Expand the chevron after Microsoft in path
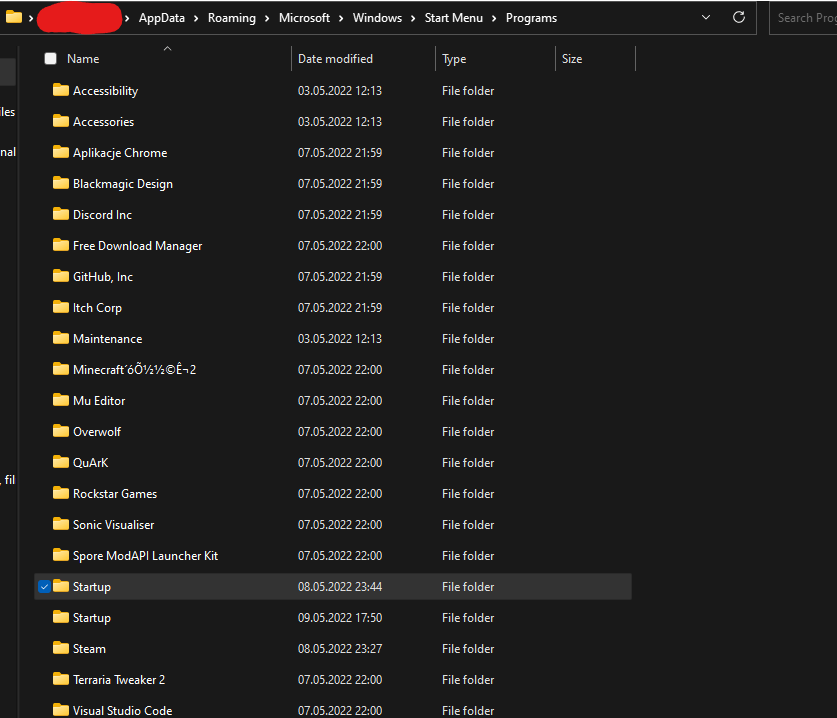Viewport: 837px width, 718px height. (x=341, y=18)
